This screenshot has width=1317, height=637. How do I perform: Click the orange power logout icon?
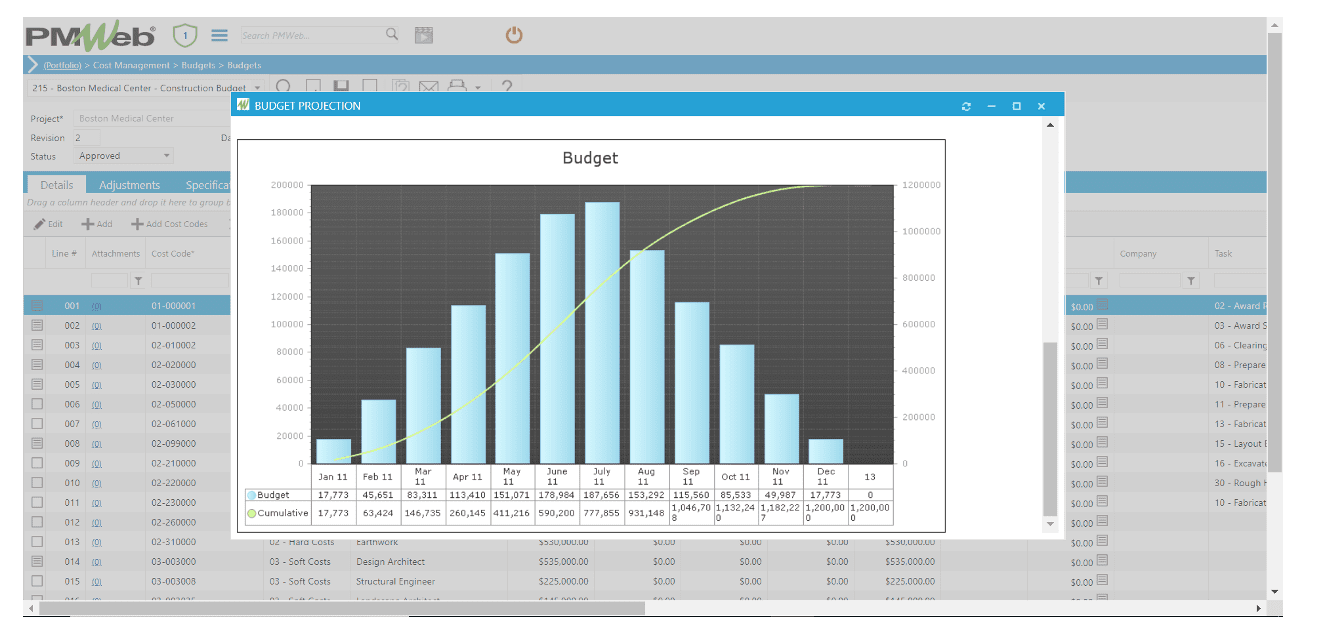point(514,35)
